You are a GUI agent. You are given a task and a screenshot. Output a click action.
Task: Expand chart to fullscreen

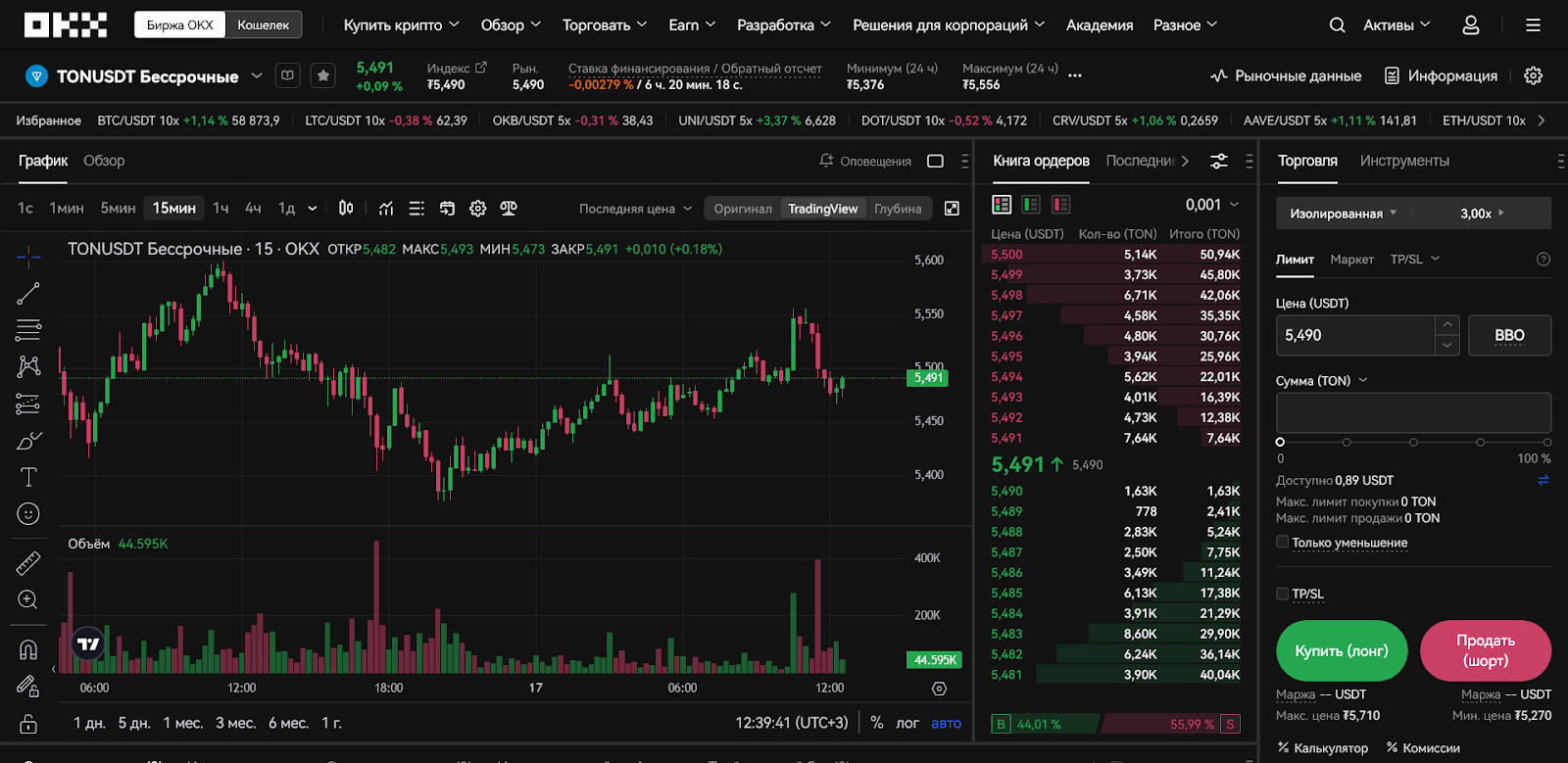tap(952, 209)
